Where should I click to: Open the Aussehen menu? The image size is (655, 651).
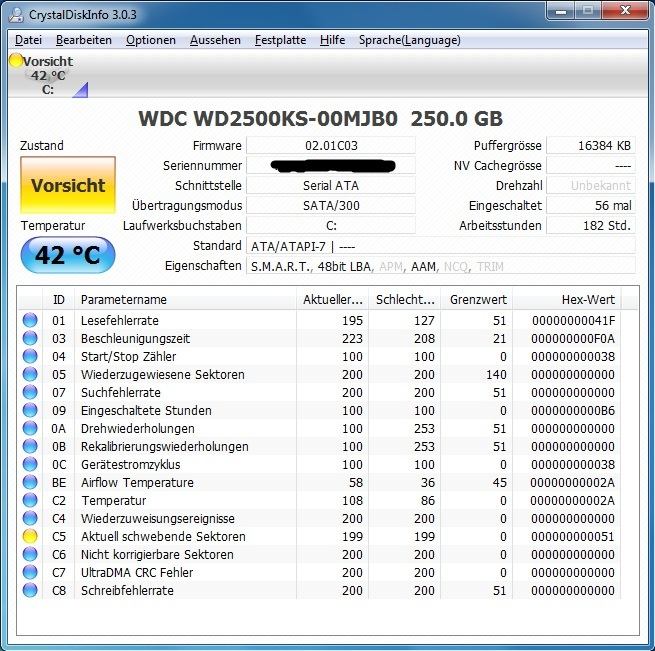pos(215,40)
